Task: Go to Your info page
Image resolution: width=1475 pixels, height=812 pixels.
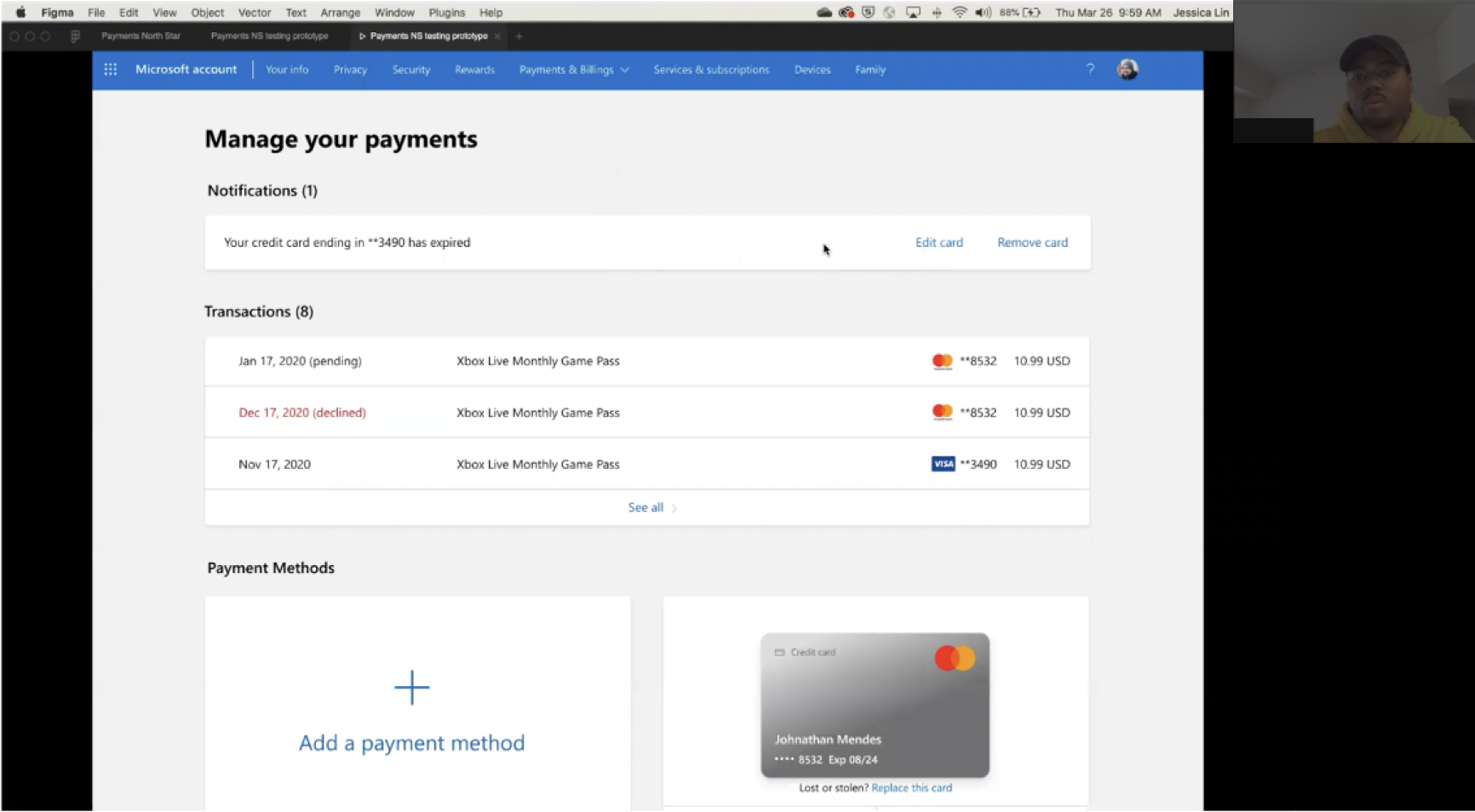Action: [x=287, y=70]
